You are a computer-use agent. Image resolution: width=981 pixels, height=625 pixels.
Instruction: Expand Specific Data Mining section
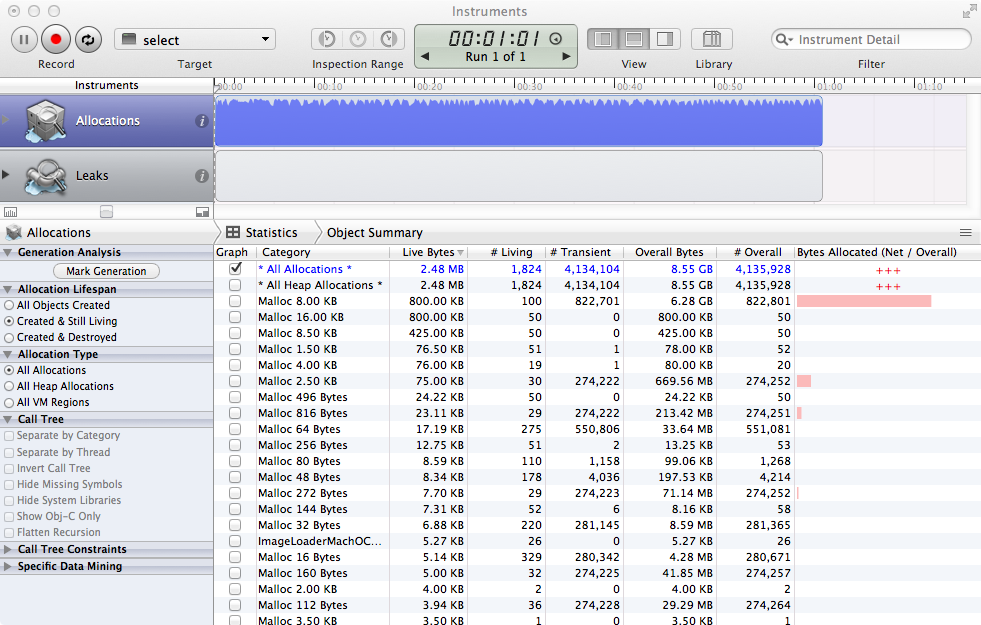[8, 566]
